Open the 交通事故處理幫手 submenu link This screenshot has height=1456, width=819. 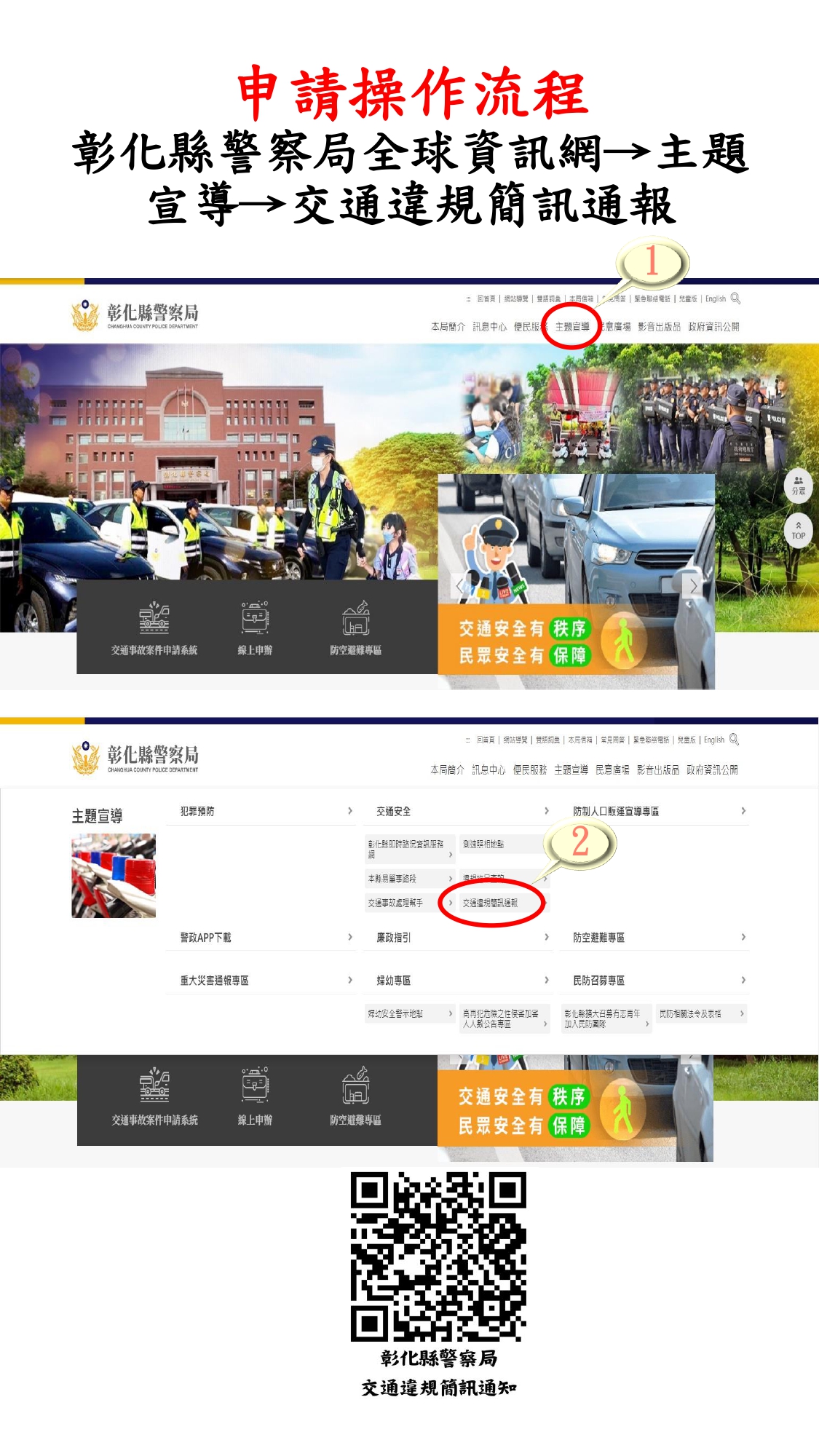click(410, 903)
